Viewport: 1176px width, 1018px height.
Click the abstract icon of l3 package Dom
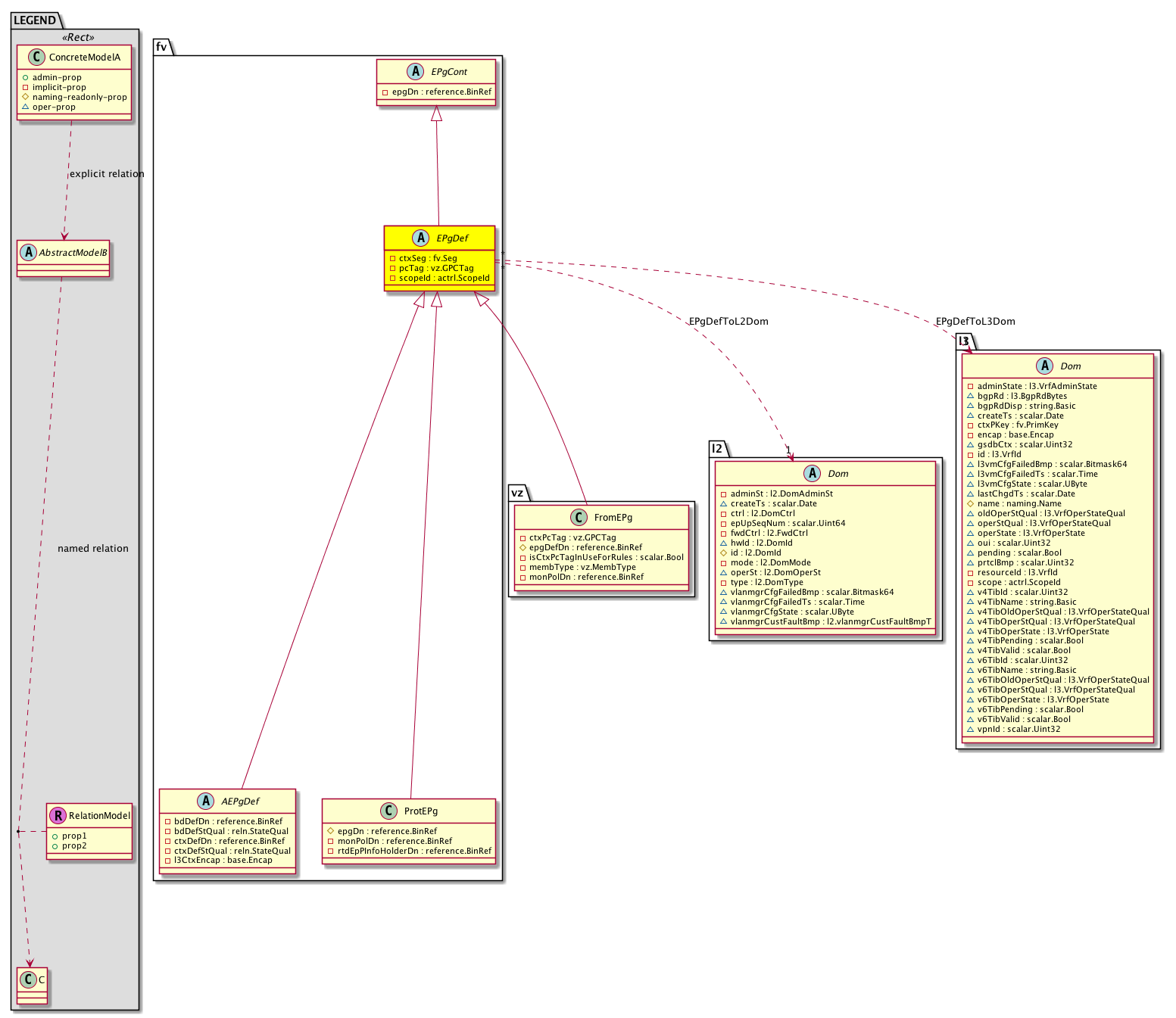[1044, 366]
